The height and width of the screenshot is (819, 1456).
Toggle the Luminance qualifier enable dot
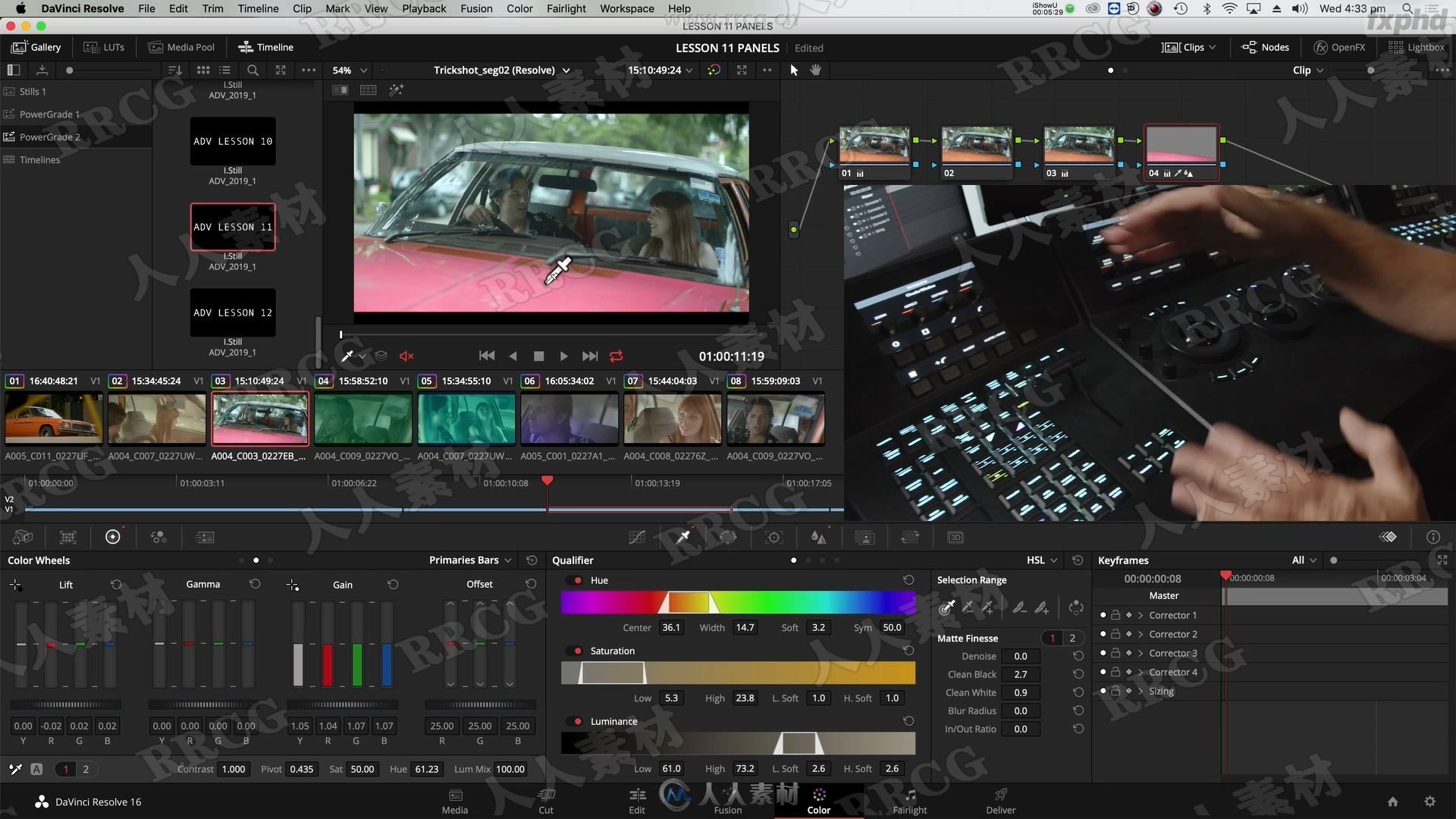578,721
